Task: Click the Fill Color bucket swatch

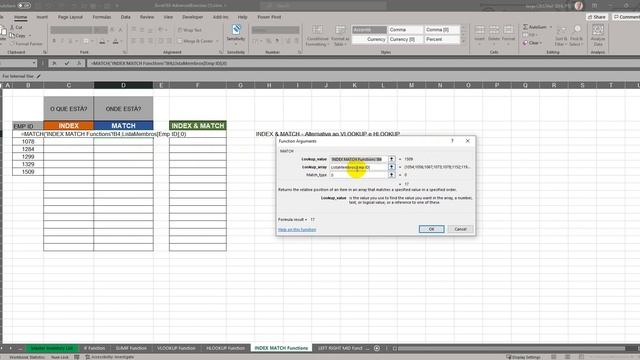Action: [102, 41]
